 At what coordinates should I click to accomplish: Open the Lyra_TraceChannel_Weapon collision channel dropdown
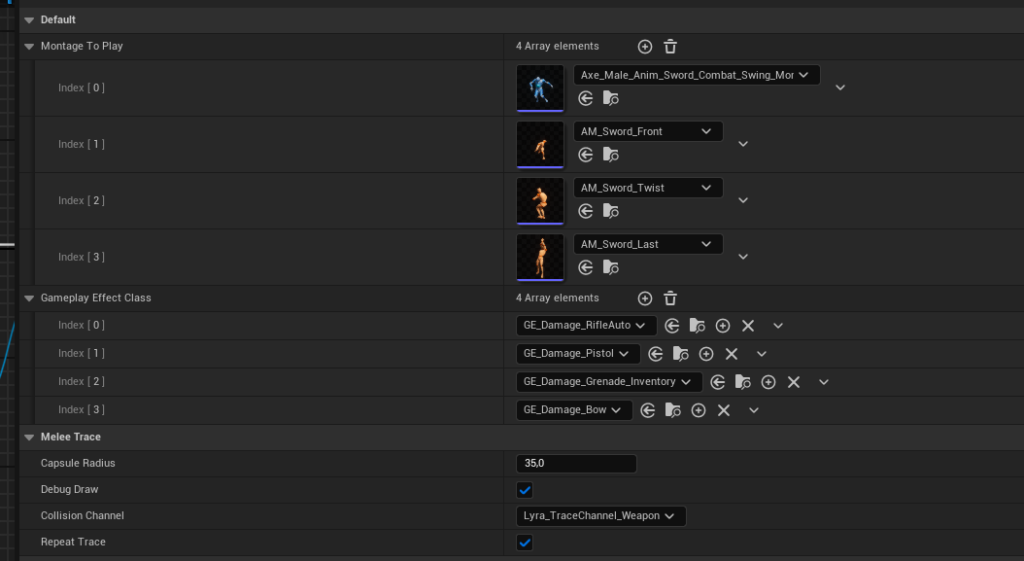tap(598, 516)
